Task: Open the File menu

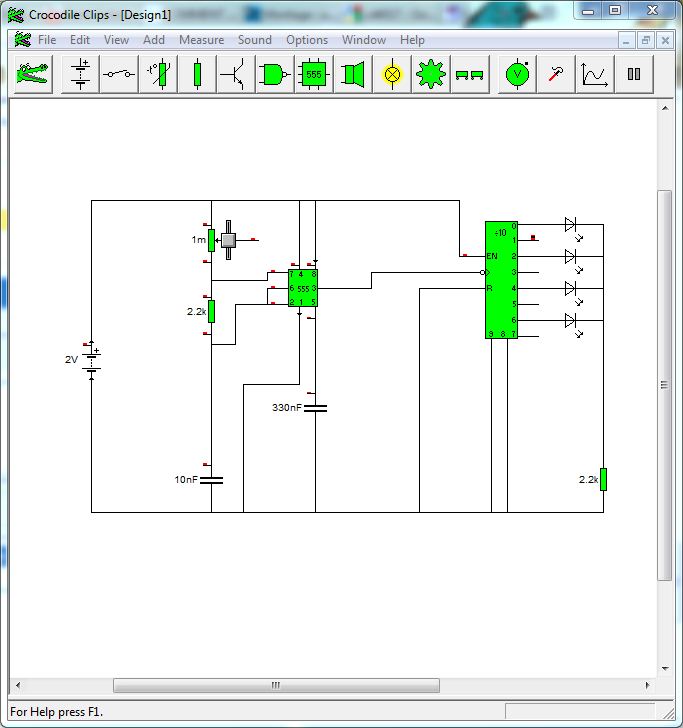Action: tap(47, 40)
